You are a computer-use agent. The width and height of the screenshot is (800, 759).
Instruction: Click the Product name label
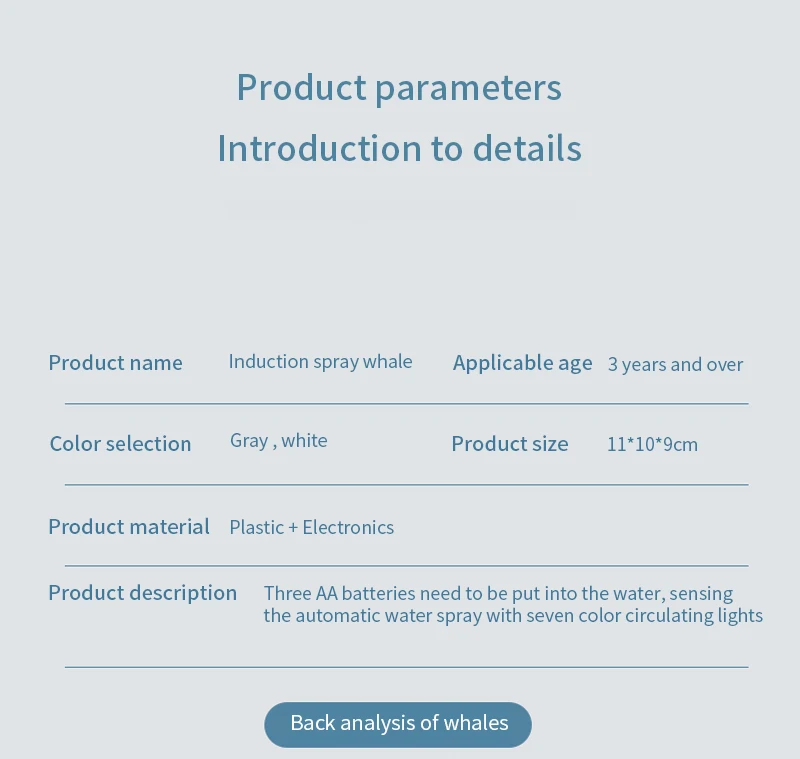115,363
